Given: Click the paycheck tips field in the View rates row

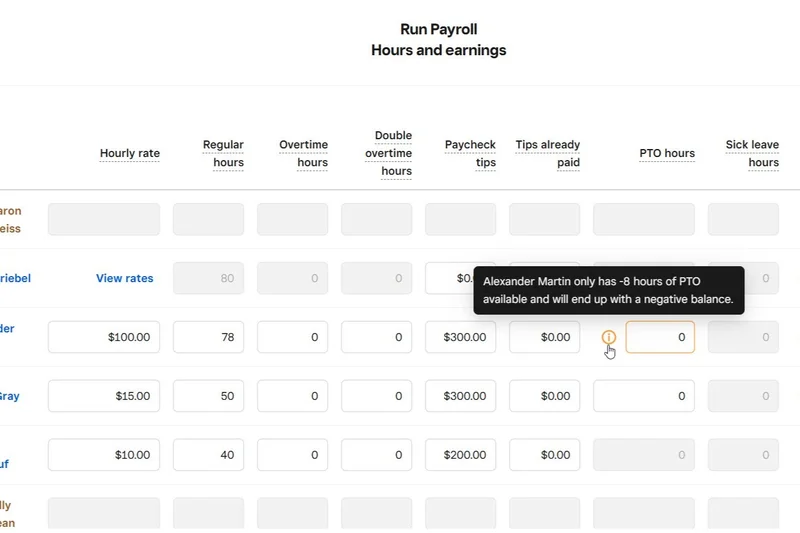Looking at the screenshot, I should point(449,278).
